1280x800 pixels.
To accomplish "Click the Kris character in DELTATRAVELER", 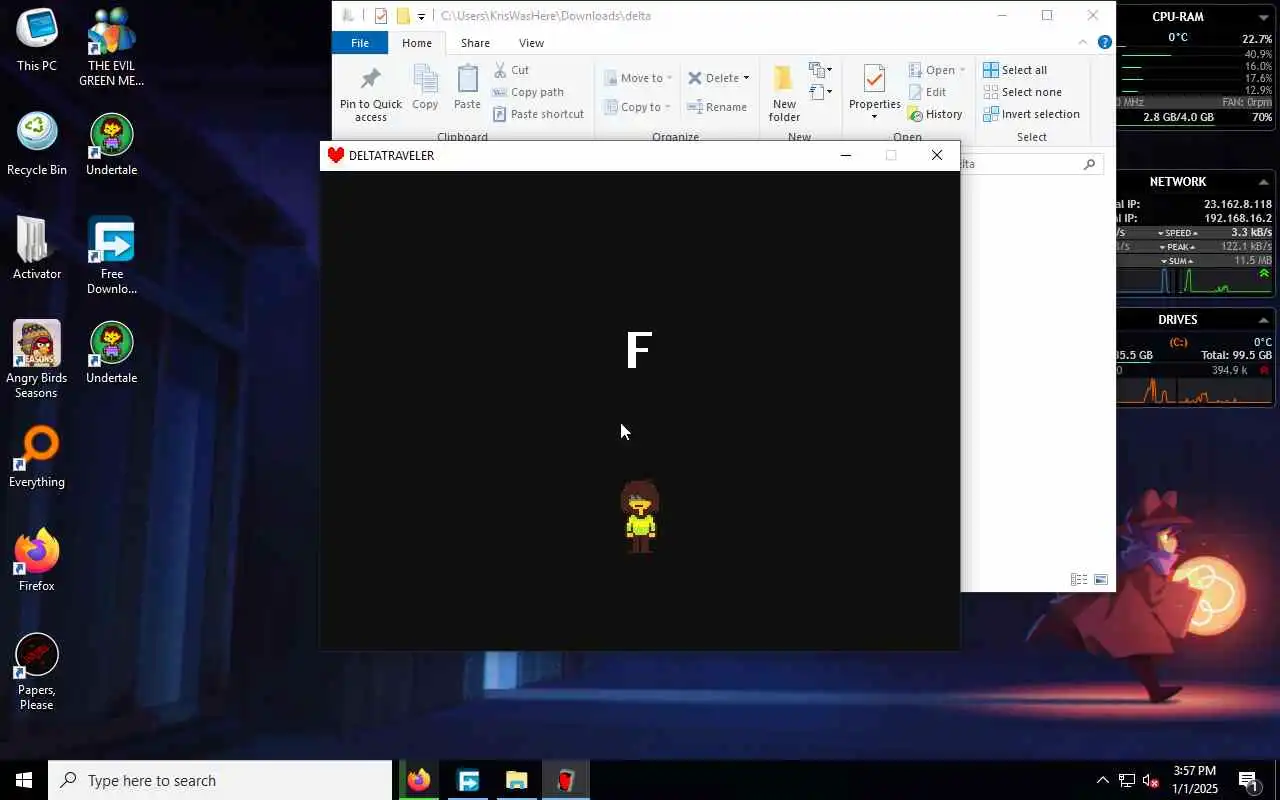I will coord(640,516).
